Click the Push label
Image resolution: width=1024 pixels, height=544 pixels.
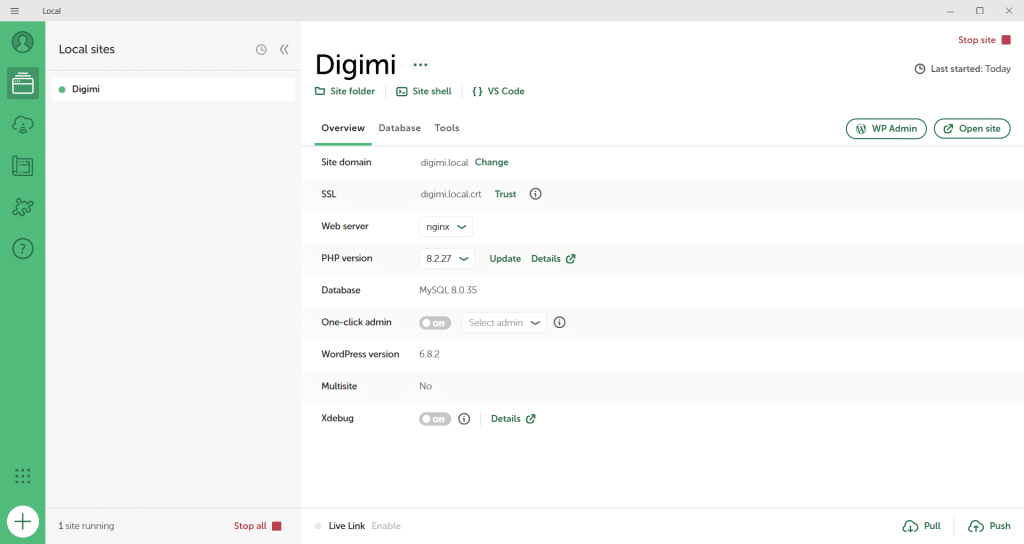[1000, 526]
